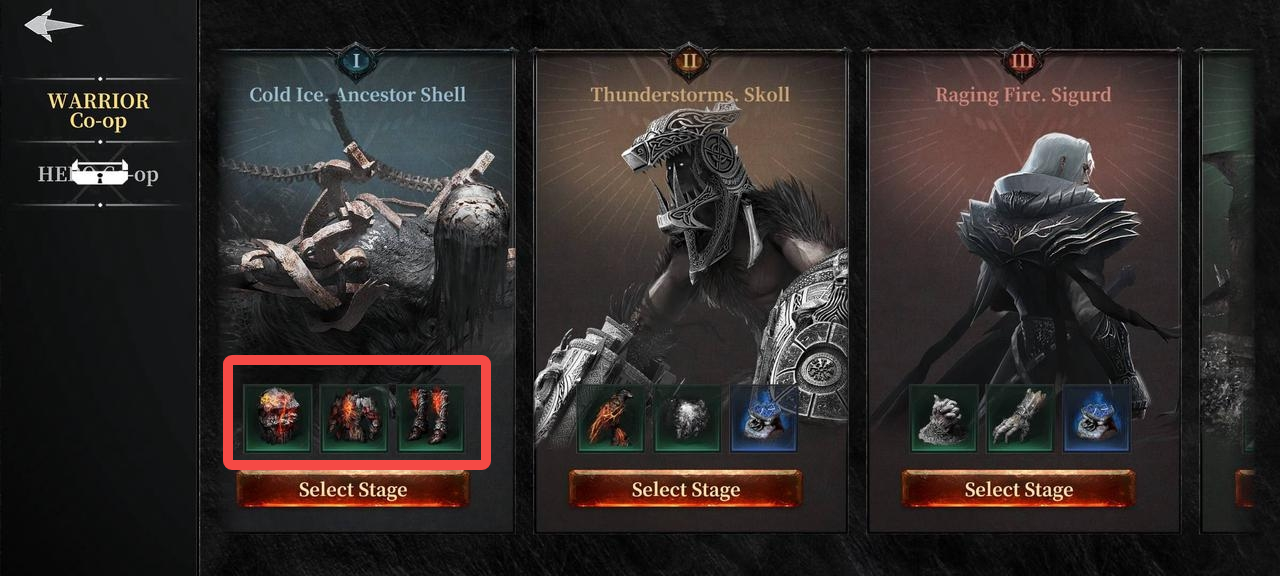Click the blue pouch reward under Skoll
Viewport: 1280px width, 576px height.
[x=764, y=418]
